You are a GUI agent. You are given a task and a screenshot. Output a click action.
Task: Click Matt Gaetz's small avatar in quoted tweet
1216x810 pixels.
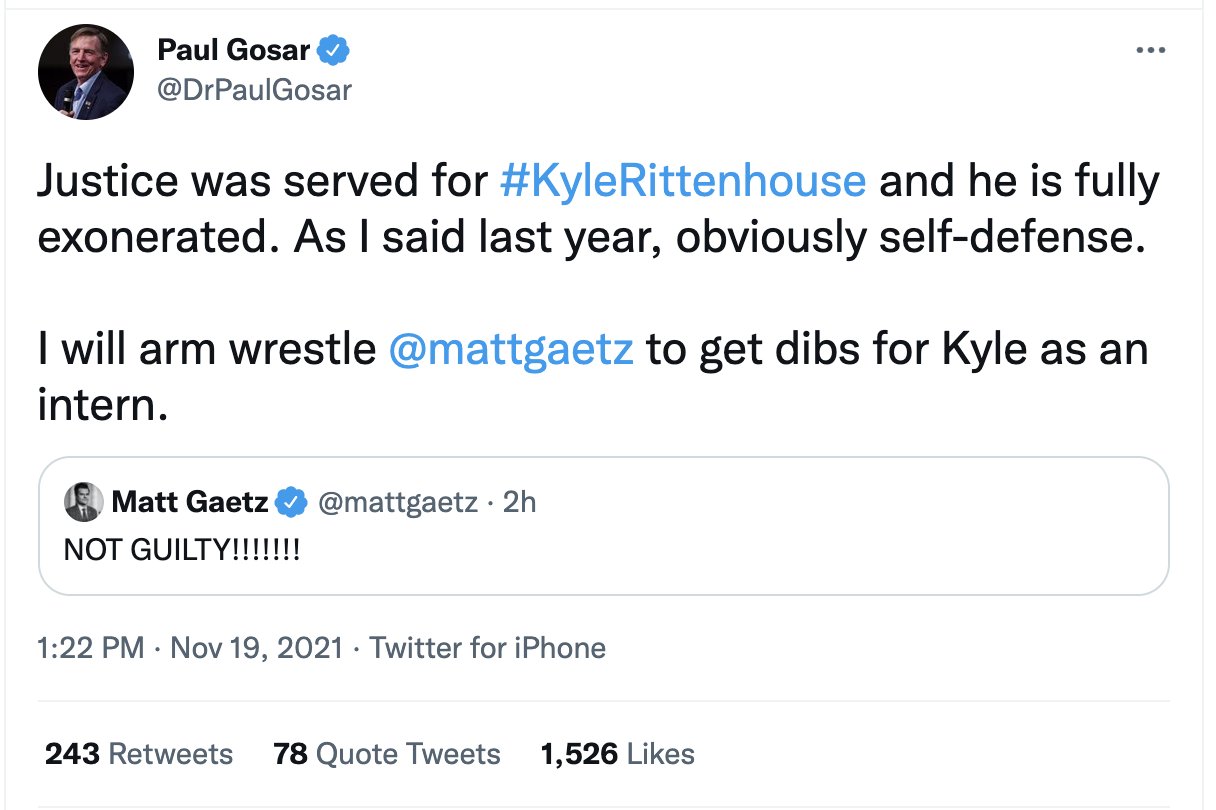point(83,502)
